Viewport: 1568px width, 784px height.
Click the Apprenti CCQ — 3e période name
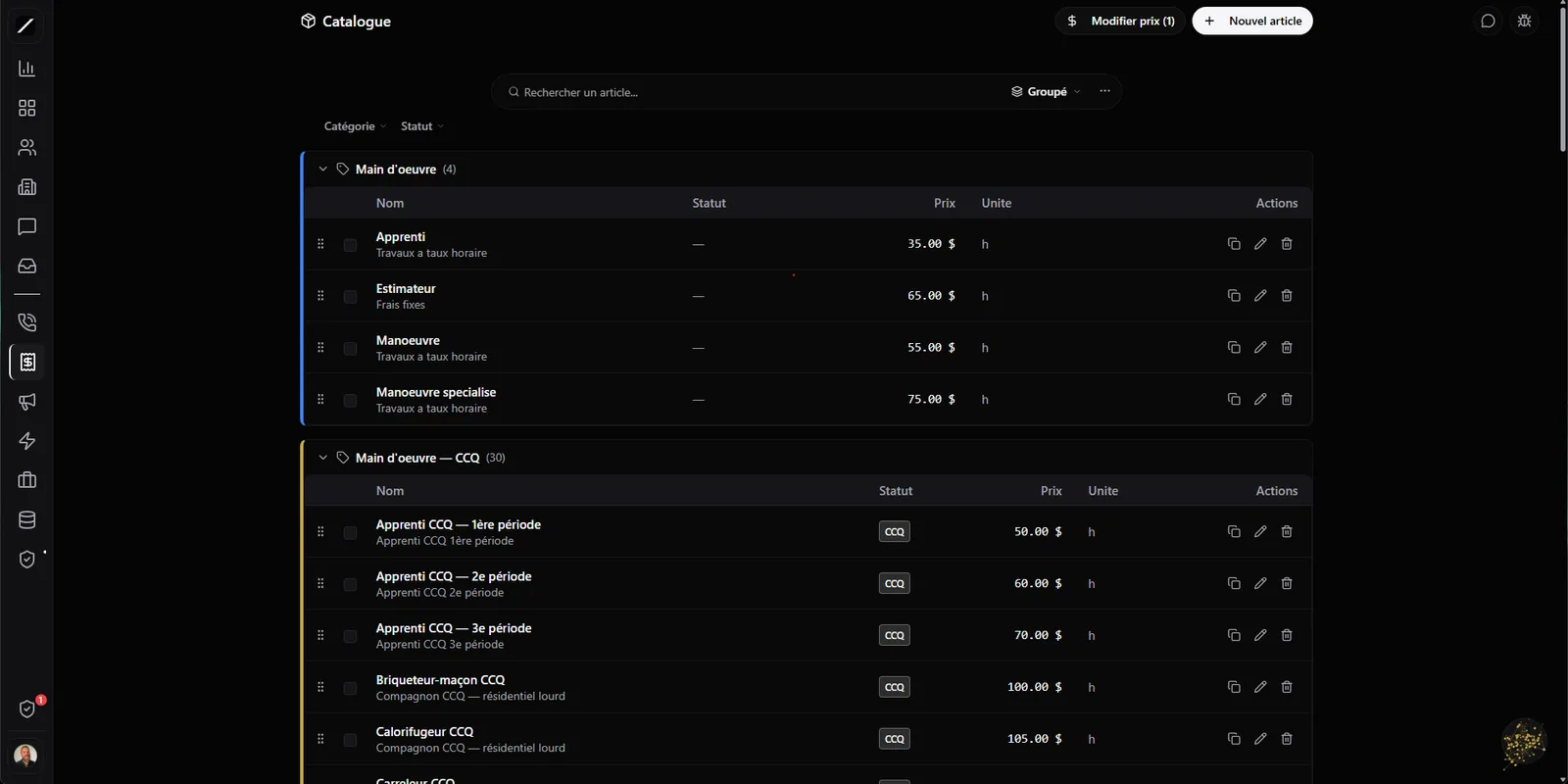click(x=454, y=628)
